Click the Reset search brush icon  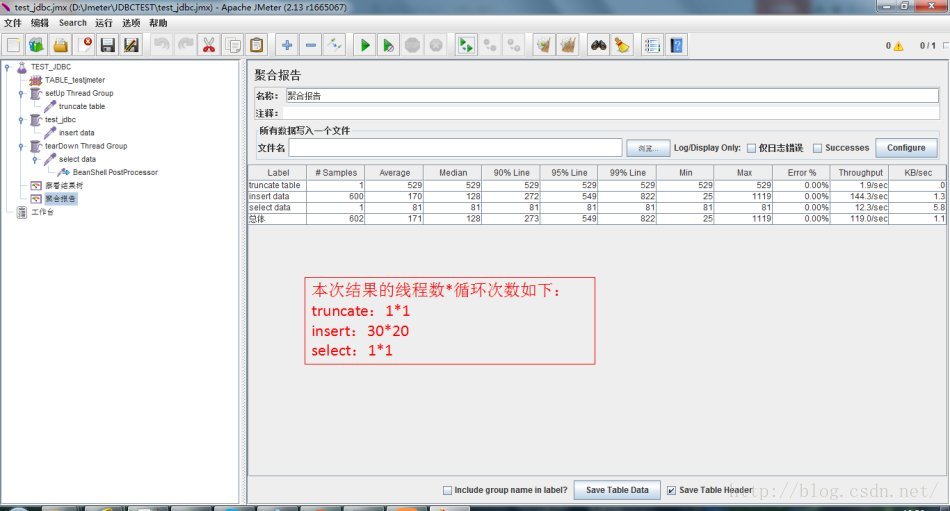pos(622,45)
